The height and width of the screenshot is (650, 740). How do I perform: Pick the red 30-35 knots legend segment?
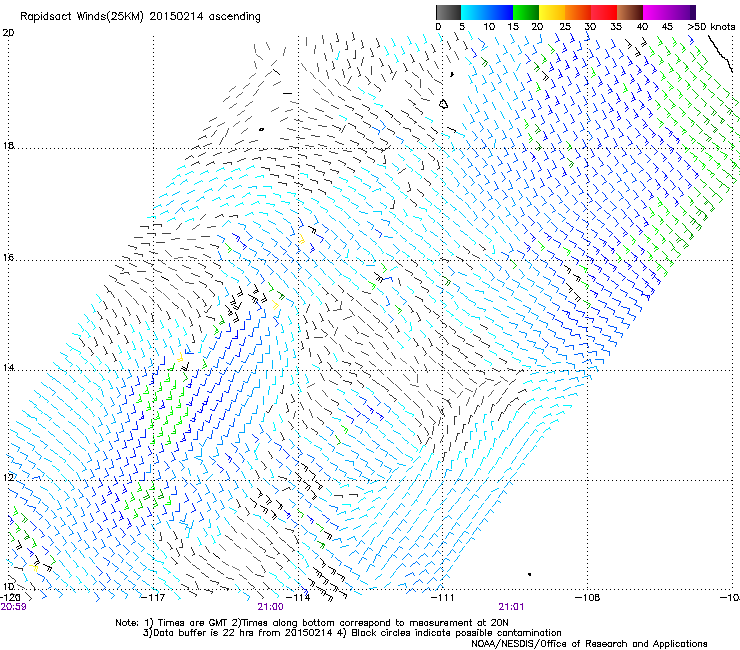pos(604,12)
